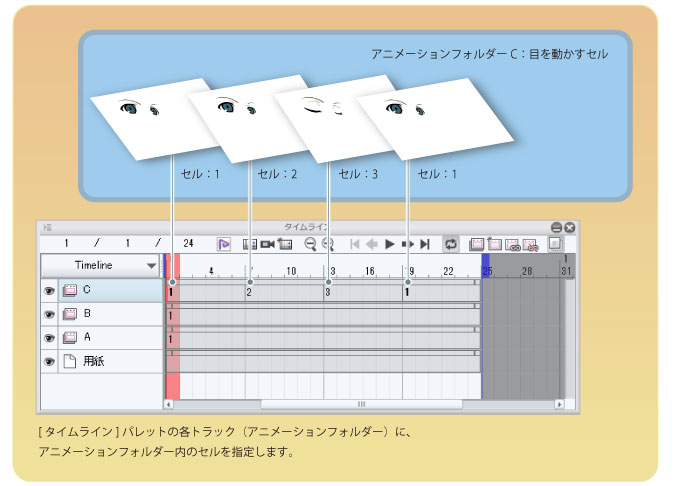
Task: Click the current frame number field
Action: click(66, 243)
